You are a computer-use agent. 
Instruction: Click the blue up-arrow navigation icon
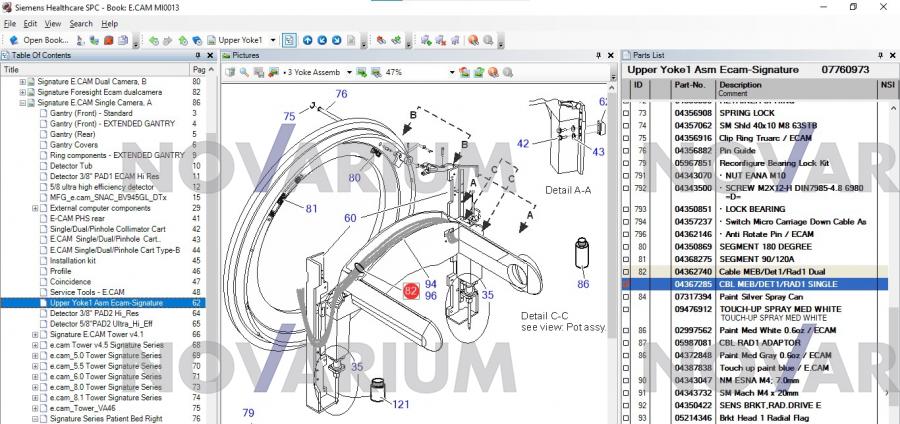pyautogui.click(x=308, y=41)
